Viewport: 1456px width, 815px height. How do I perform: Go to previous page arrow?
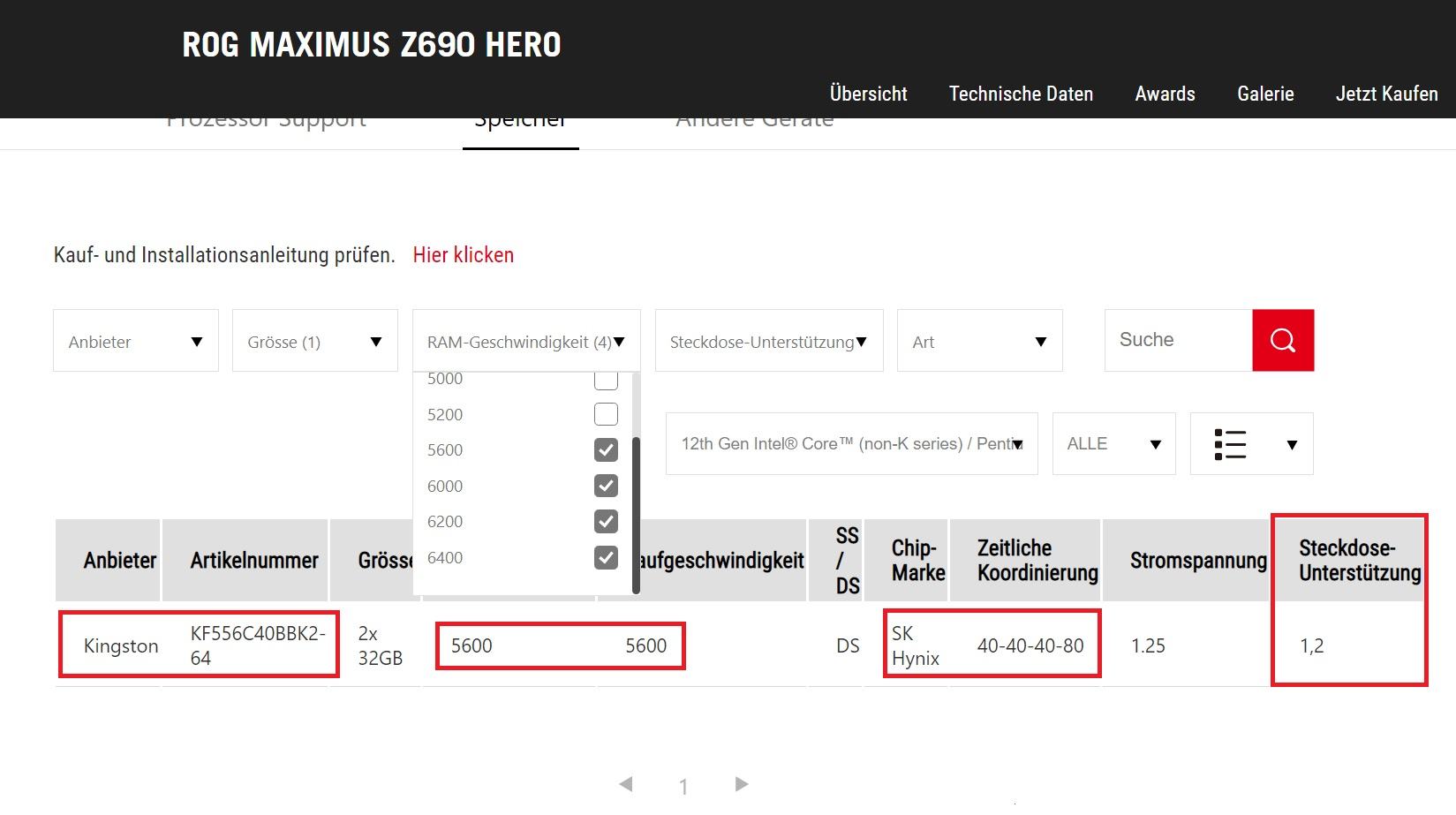(626, 784)
